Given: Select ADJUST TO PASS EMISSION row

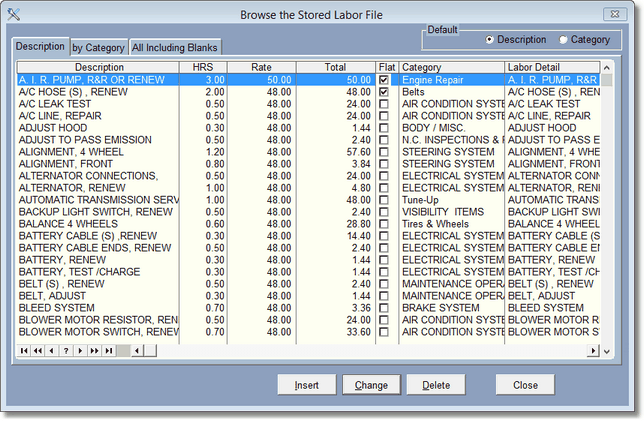Looking at the screenshot, I should tap(308, 140).
